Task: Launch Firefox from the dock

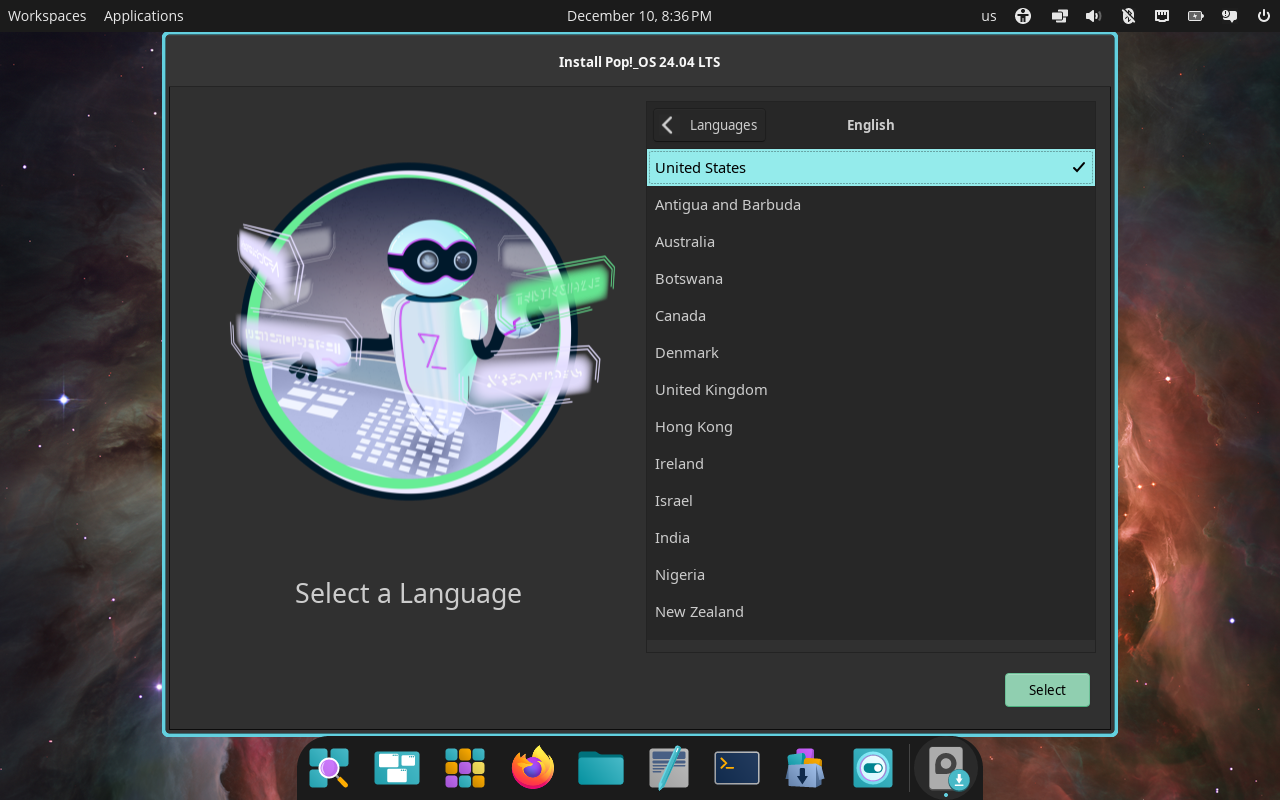Action: [x=533, y=768]
